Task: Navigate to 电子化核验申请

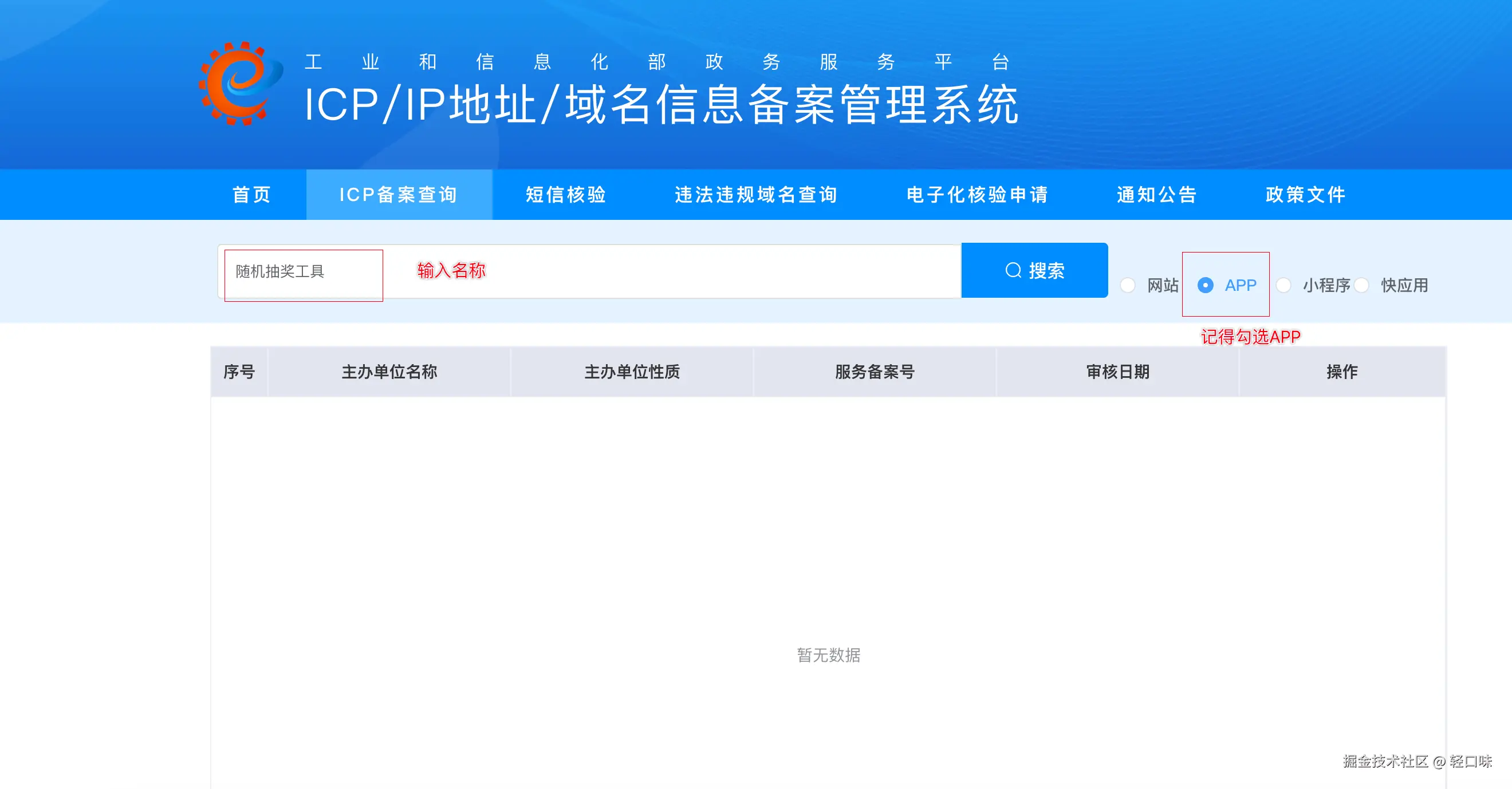Action: click(x=977, y=195)
